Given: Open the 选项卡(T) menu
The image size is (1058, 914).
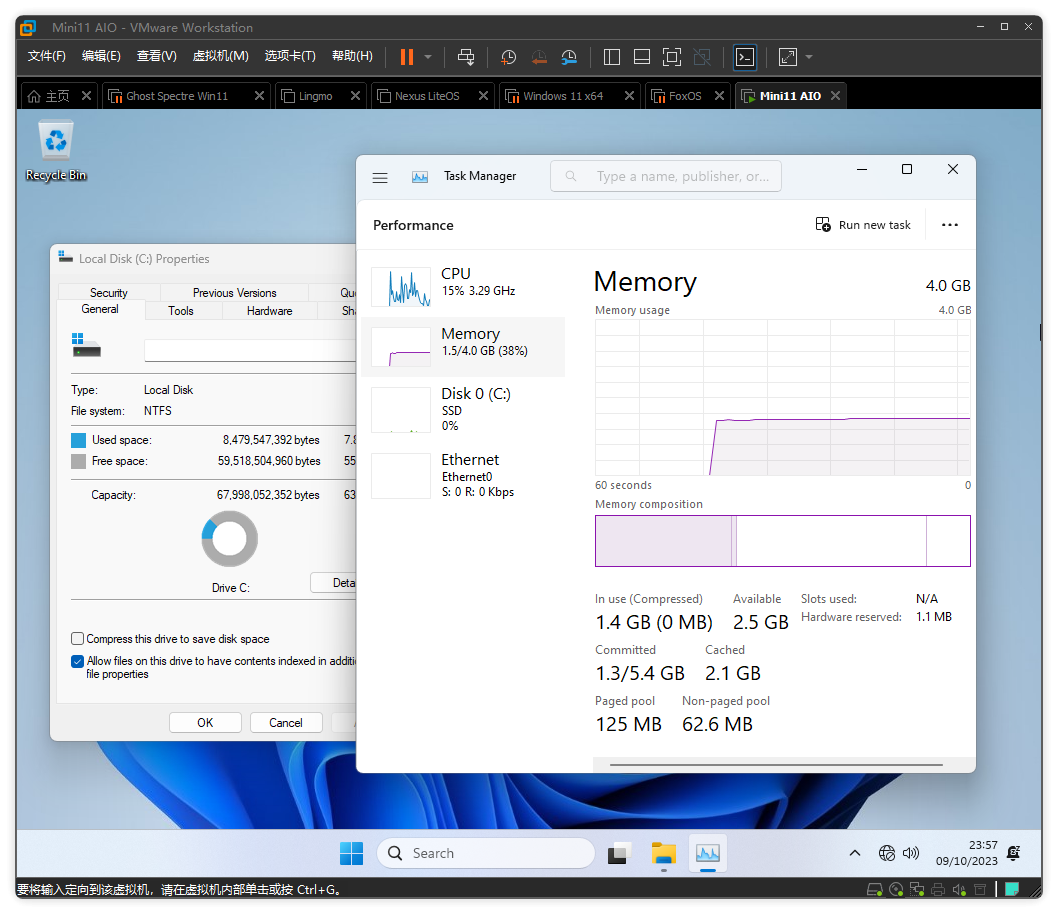Looking at the screenshot, I should (x=290, y=56).
